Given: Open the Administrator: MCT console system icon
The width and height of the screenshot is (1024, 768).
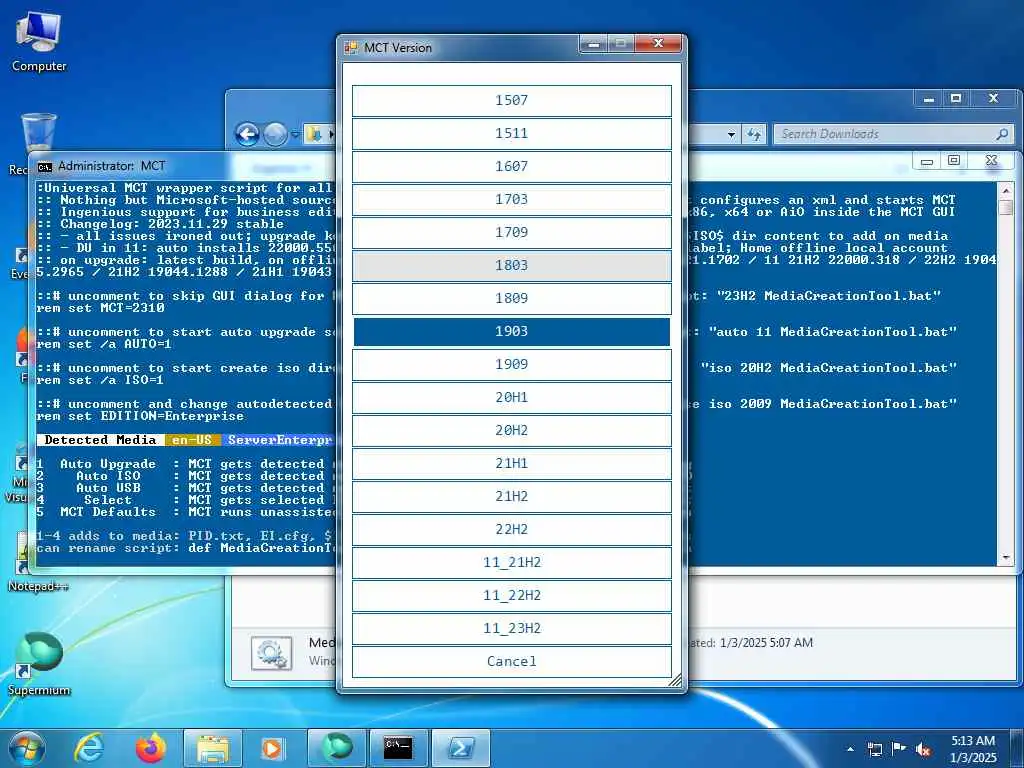Looking at the screenshot, I should click(44, 167).
